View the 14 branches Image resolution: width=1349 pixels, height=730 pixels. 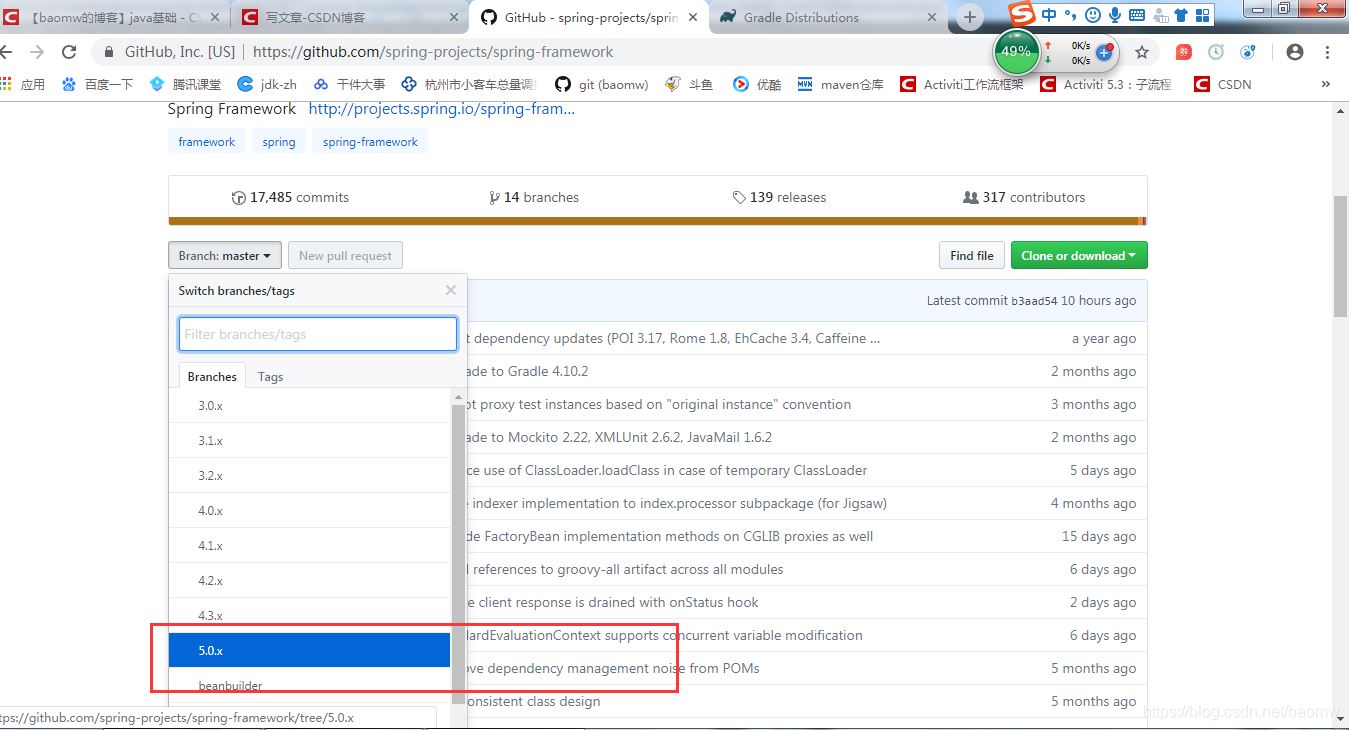click(534, 197)
